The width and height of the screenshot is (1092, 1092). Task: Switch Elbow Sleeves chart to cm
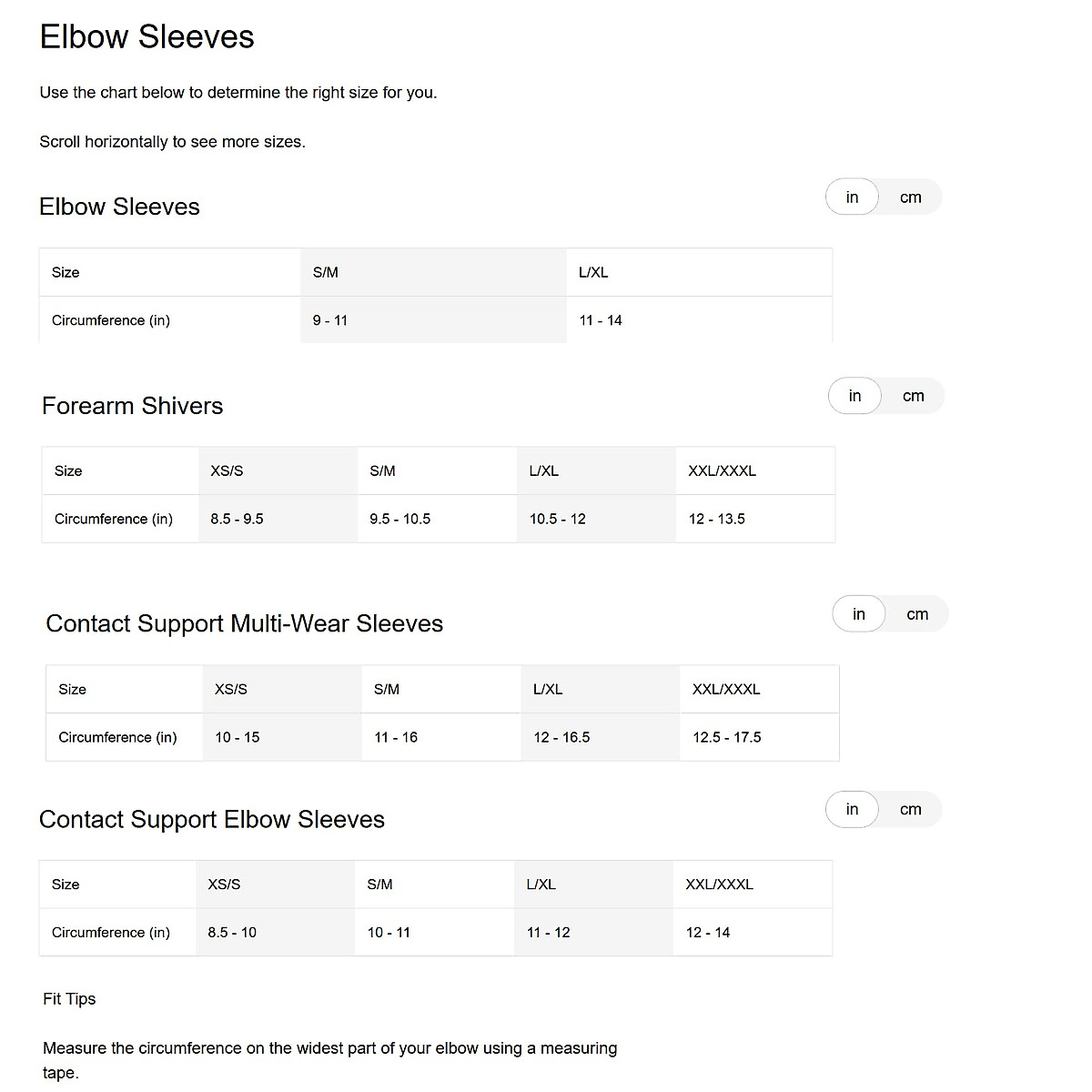[x=911, y=197]
